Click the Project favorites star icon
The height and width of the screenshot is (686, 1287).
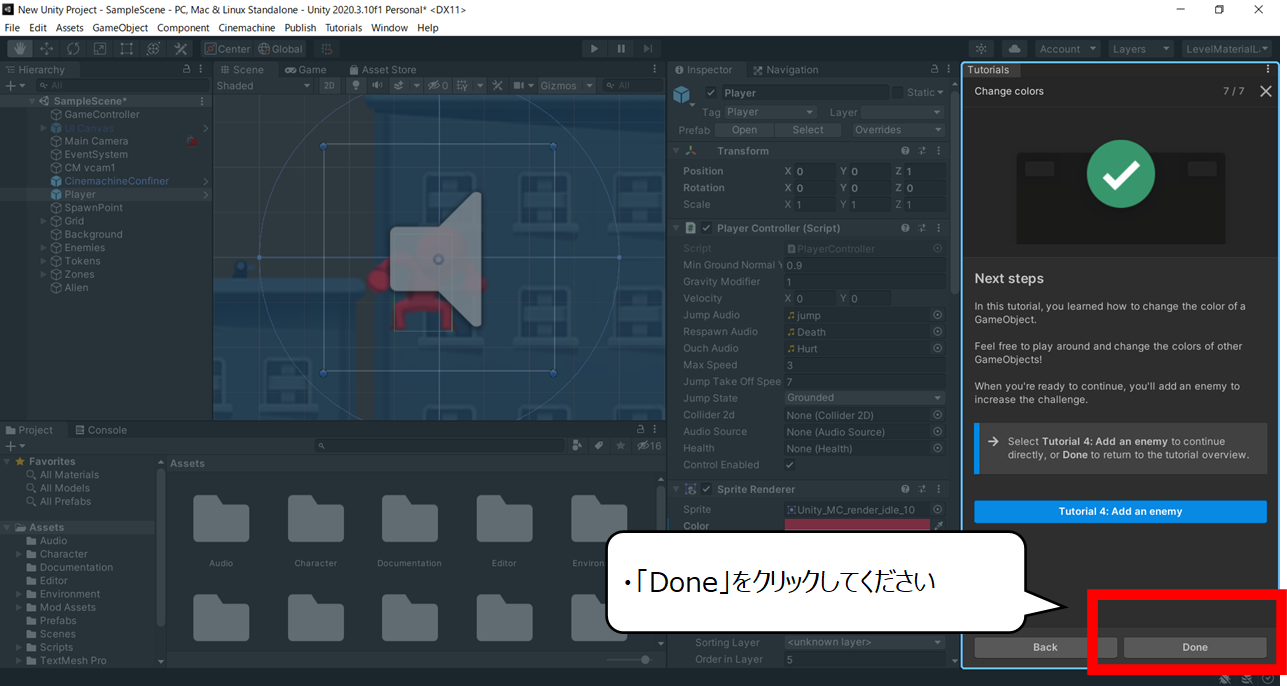pos(621,445)
